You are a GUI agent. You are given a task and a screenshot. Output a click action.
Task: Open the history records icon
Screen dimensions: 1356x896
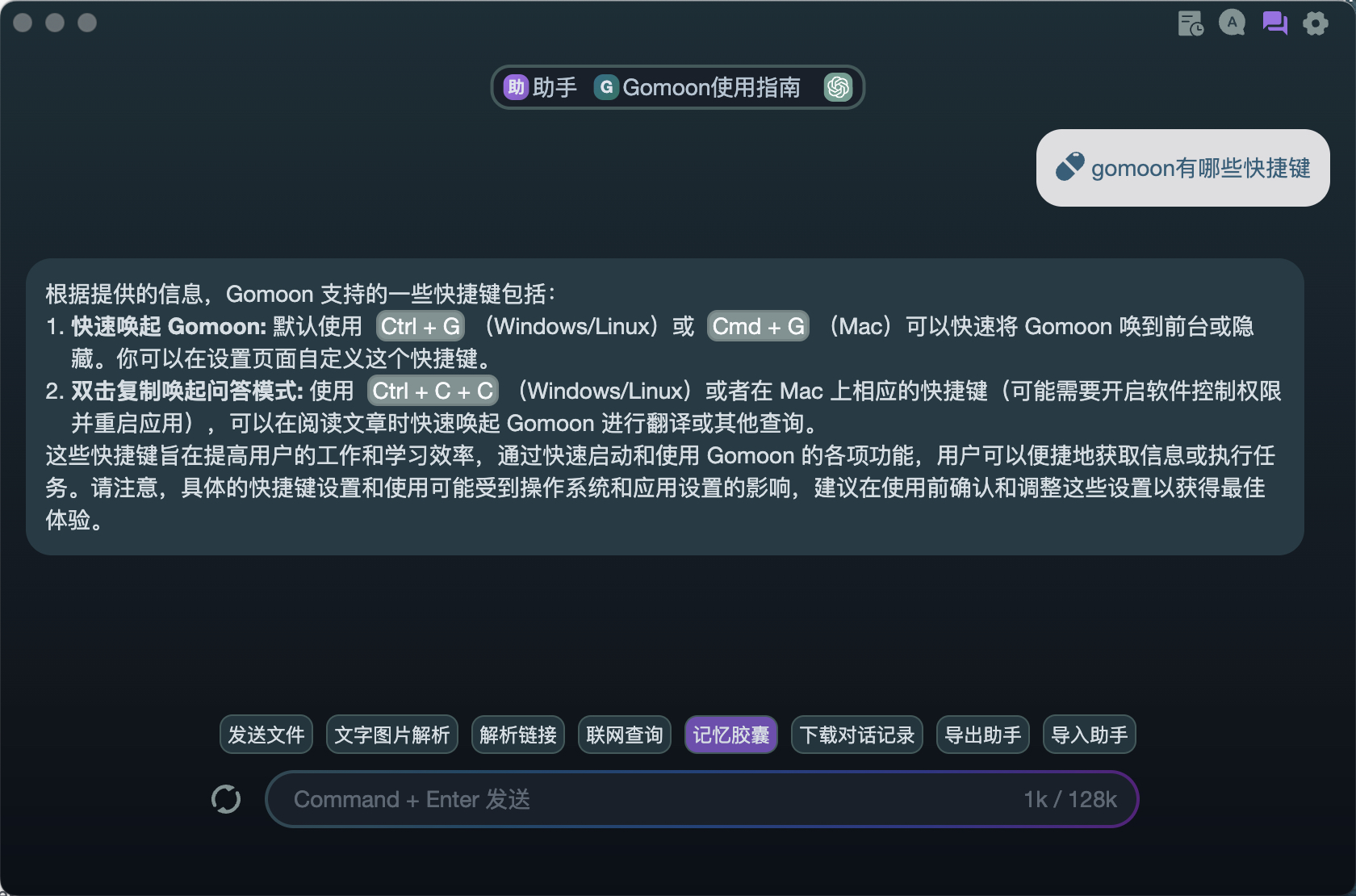(1191, 23)
